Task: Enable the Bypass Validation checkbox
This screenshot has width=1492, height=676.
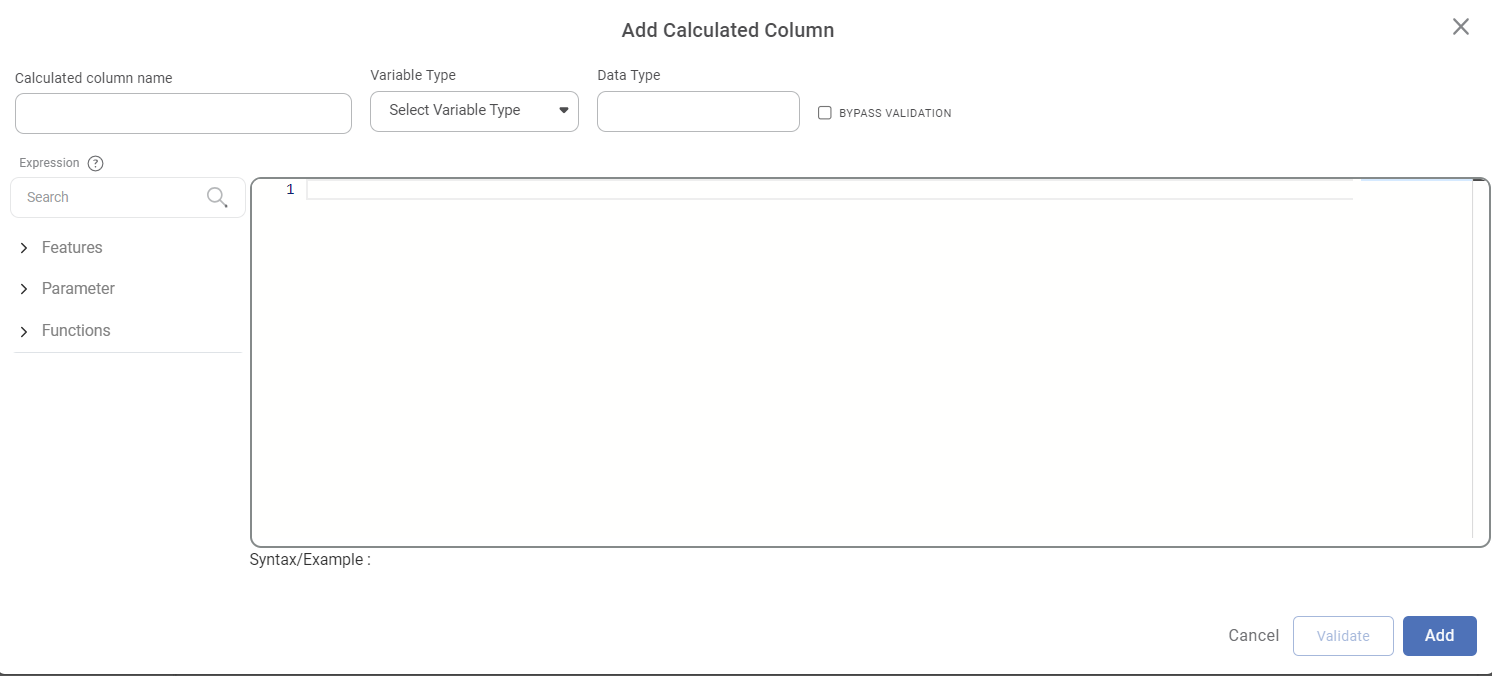Action: [x=824, y=112]
